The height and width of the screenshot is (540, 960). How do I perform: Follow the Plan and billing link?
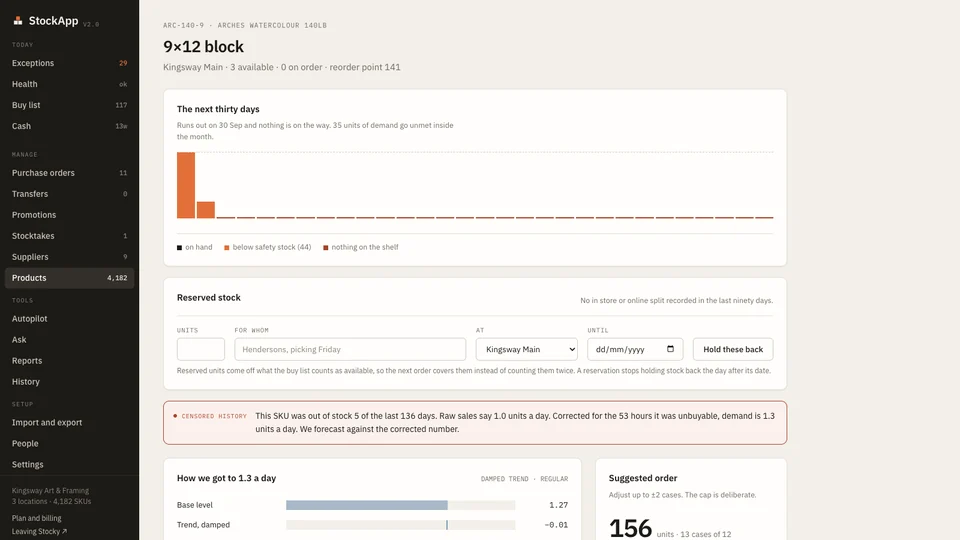[36, 518]
